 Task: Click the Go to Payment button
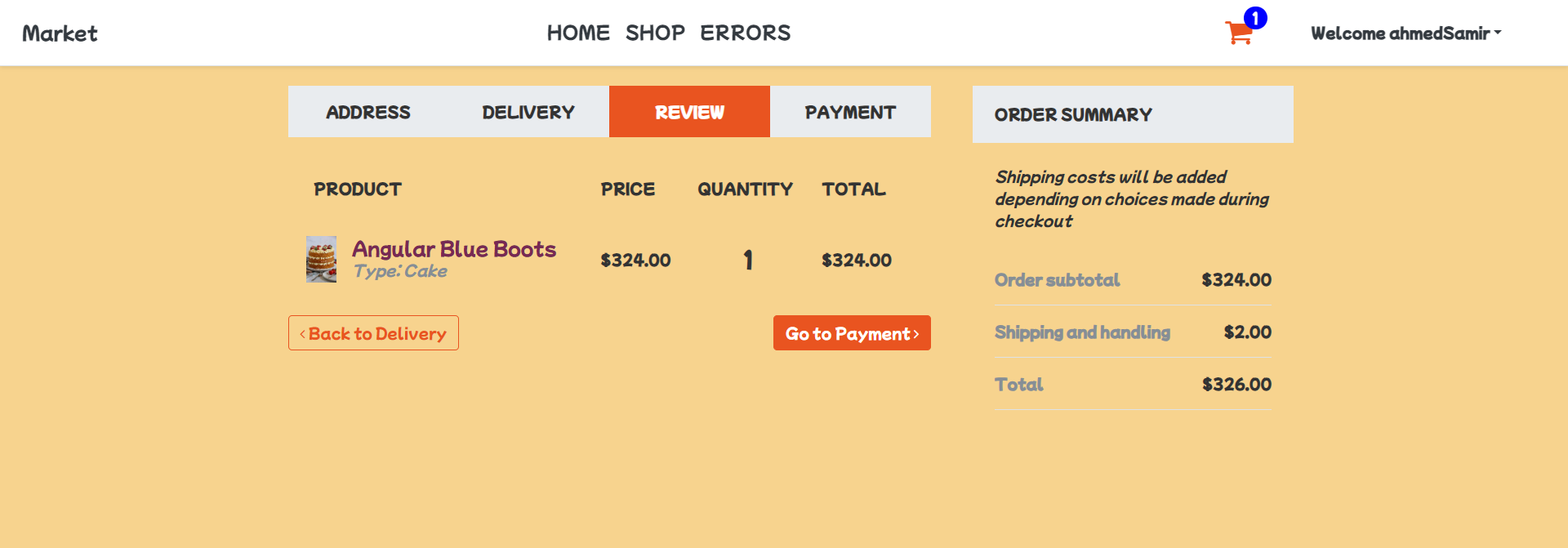click(x=852, y=333)
